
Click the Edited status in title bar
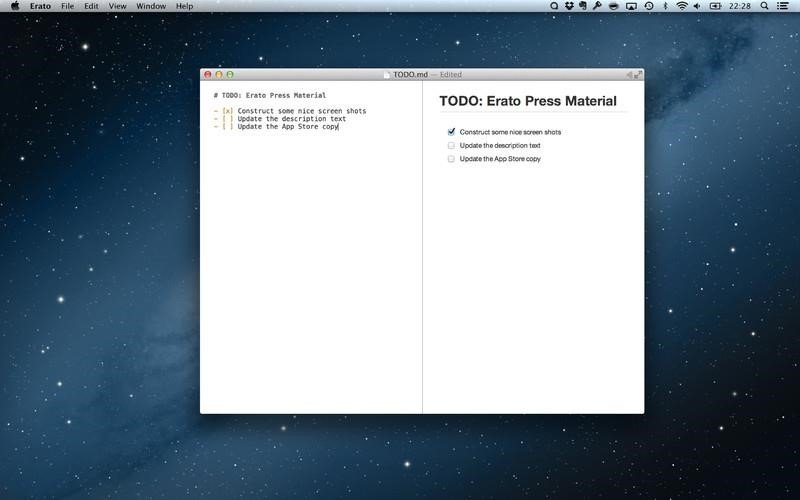(x=451, y=74)
